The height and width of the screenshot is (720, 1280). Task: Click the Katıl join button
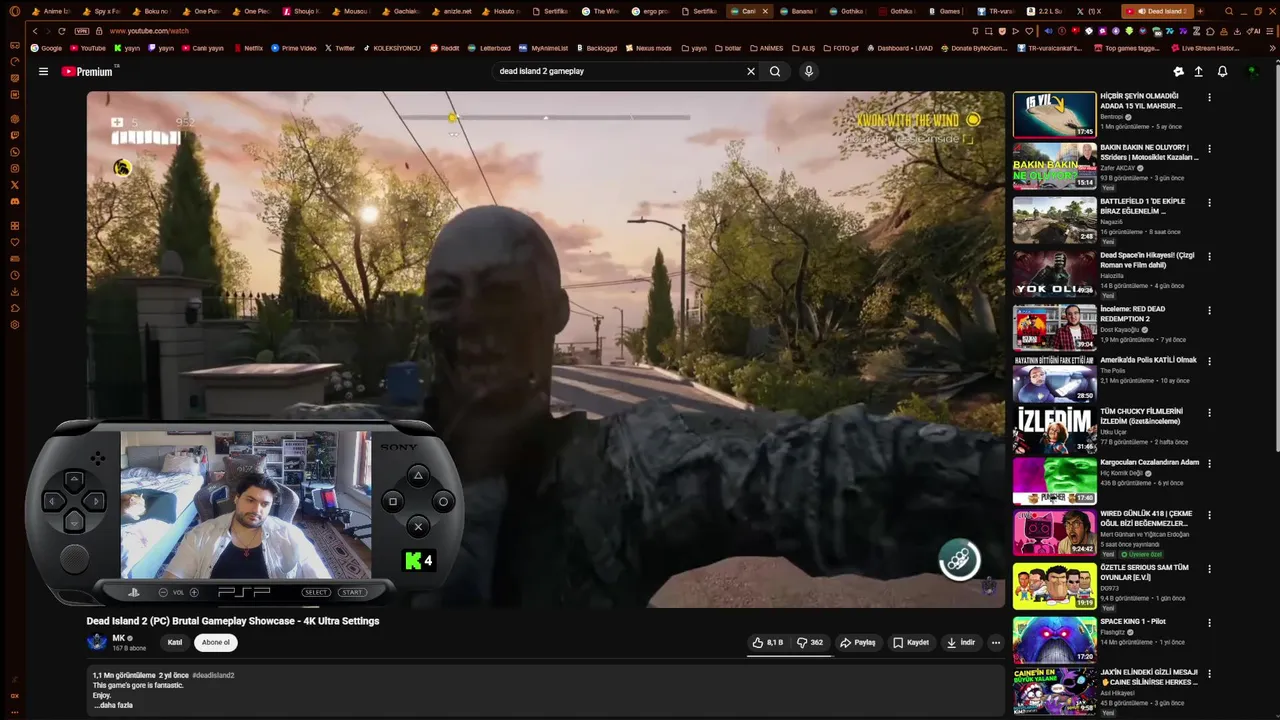(175, 643)
